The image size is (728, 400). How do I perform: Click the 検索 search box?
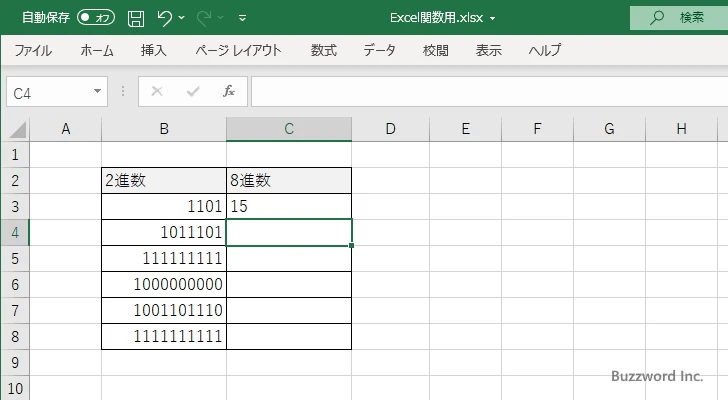pos(679,18)
